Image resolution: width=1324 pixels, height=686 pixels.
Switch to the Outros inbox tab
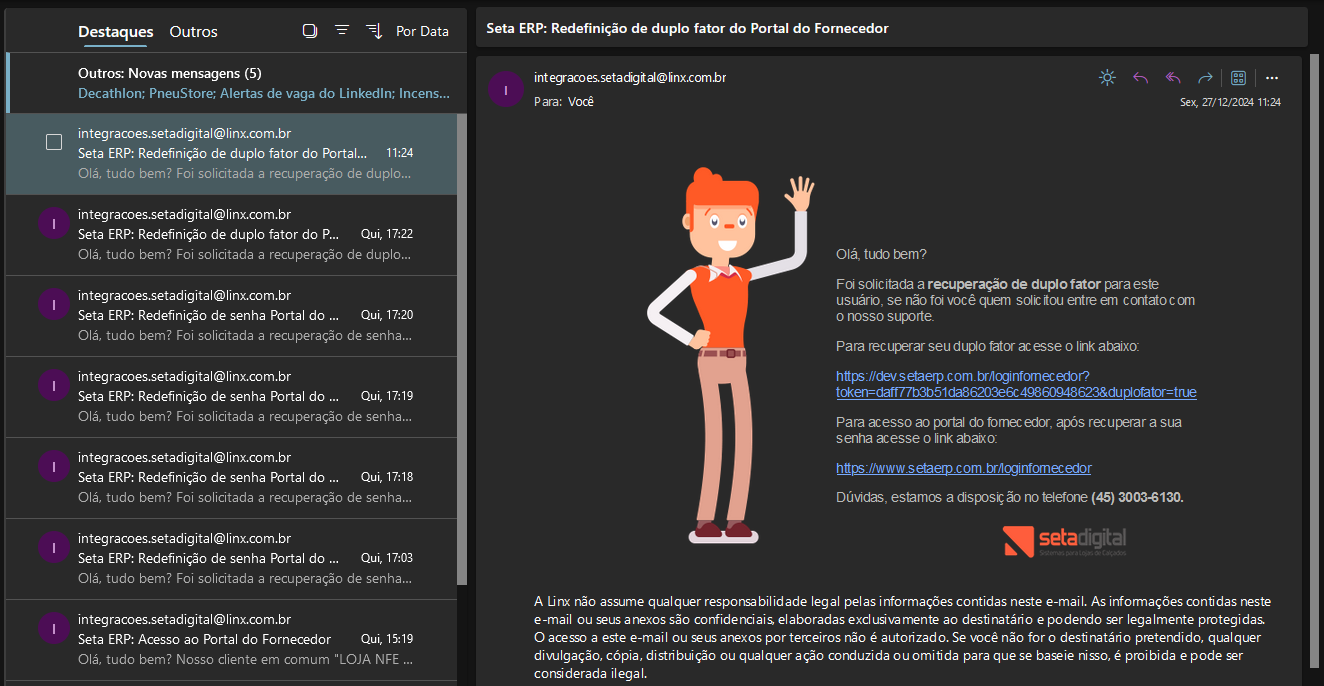194,32
